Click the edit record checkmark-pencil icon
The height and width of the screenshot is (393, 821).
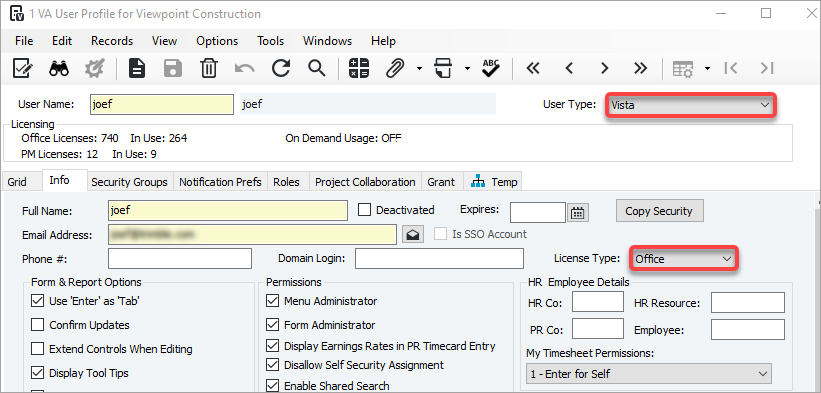[24, 68]
